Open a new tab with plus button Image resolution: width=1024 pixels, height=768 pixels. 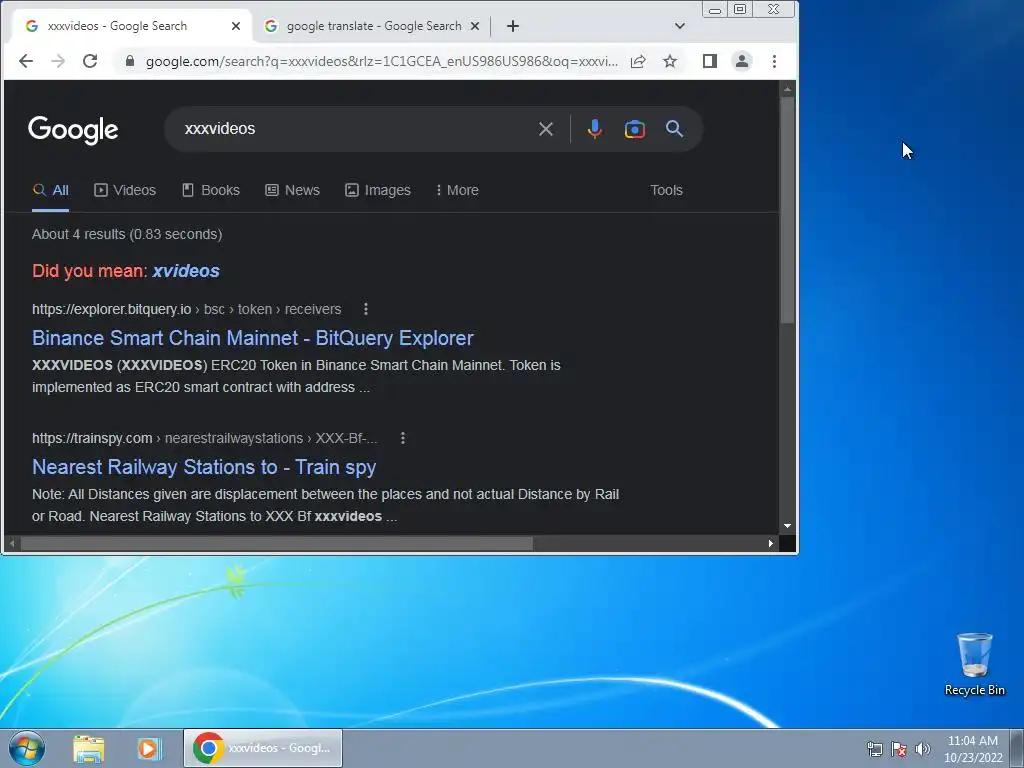[x=513, y=26]
